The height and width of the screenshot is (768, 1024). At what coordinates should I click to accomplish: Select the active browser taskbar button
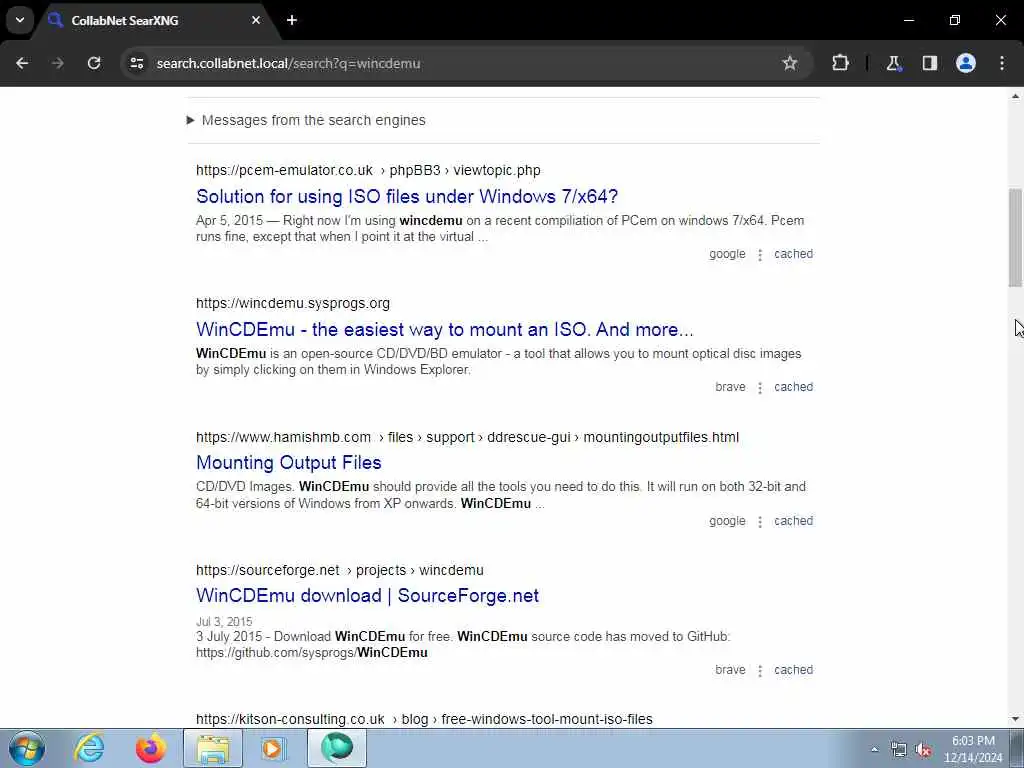pyautogui.click(x=337, y=748)
